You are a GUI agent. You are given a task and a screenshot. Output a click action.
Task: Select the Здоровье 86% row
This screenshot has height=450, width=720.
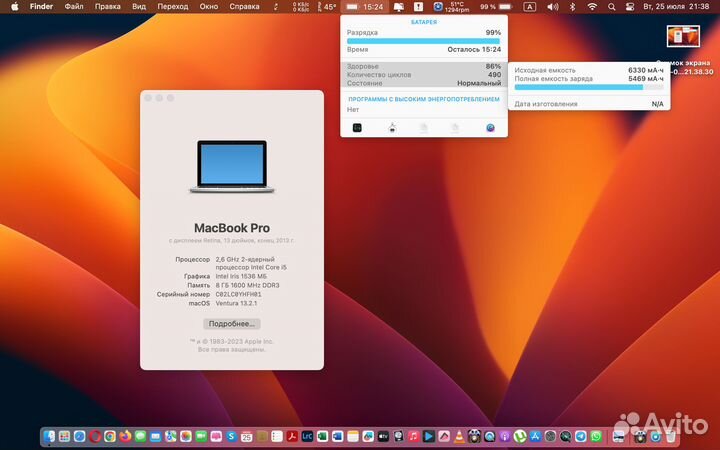[424, 66]
